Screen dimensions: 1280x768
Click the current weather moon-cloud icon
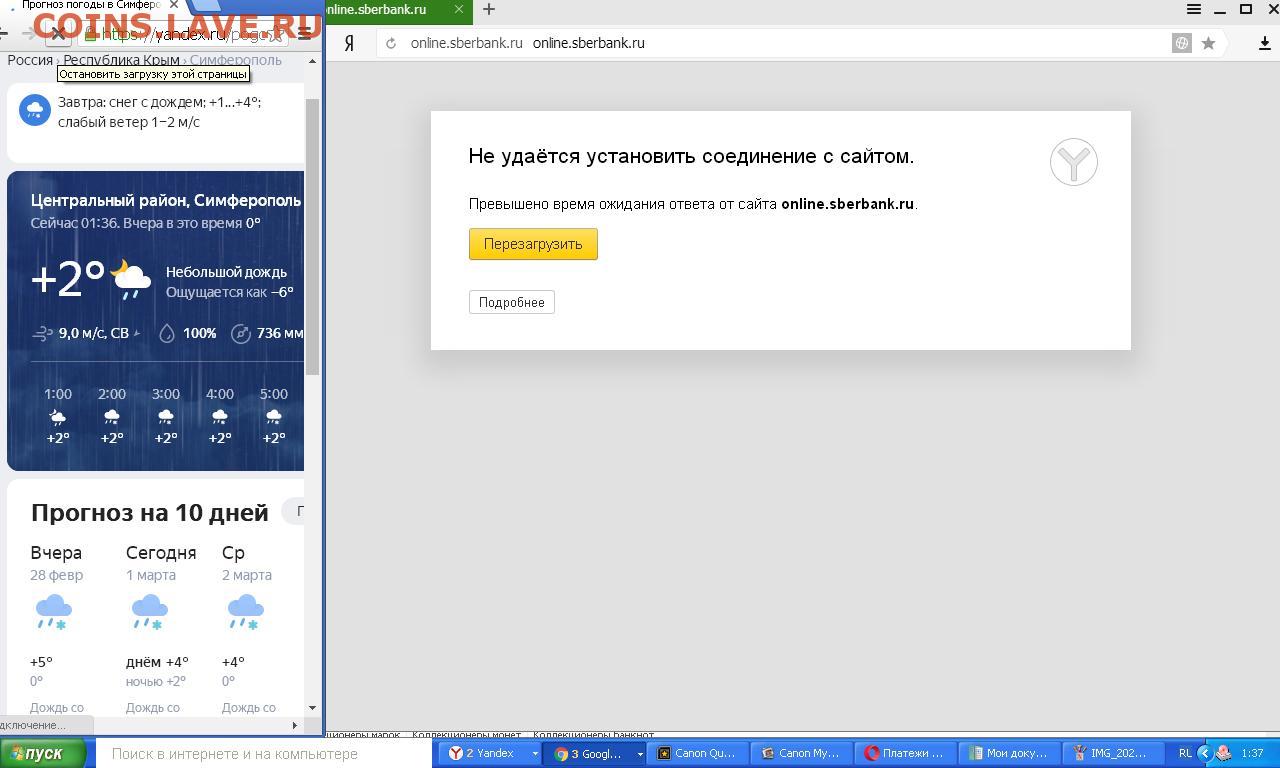pyautogui.click(x=130, y=279)
